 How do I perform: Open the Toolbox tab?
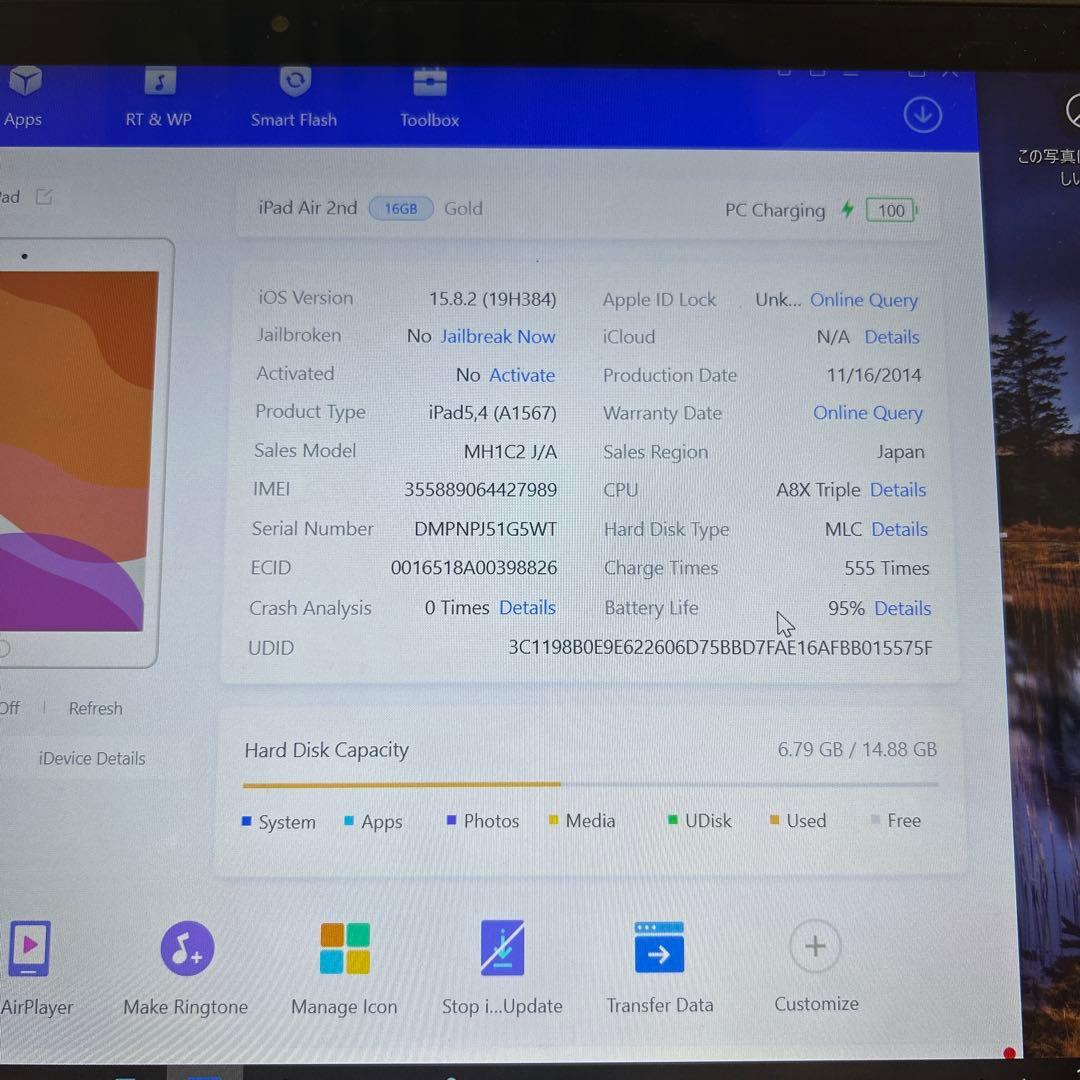click(430, 98)
